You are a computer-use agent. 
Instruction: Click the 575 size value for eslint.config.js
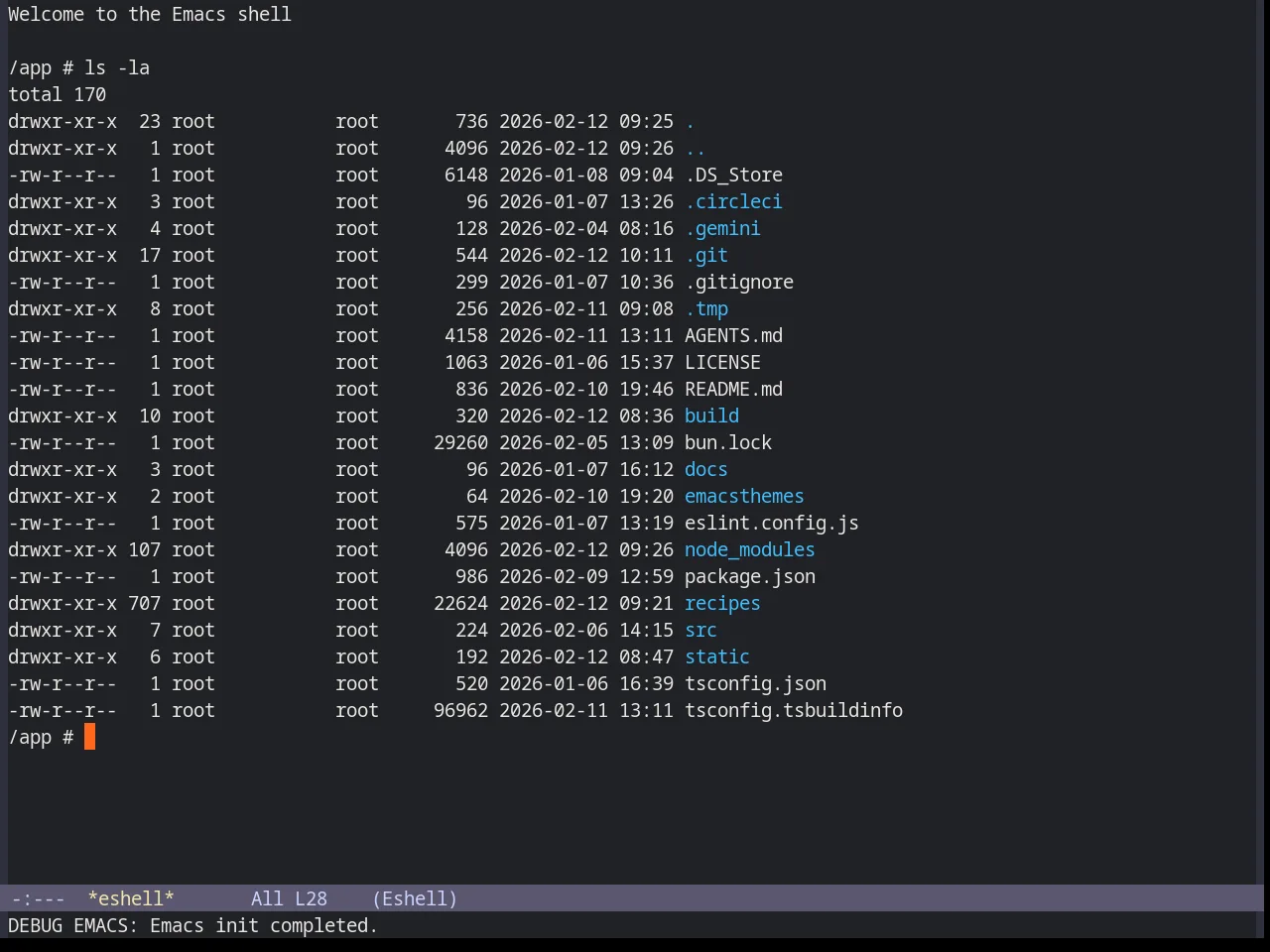coord(471,524)
